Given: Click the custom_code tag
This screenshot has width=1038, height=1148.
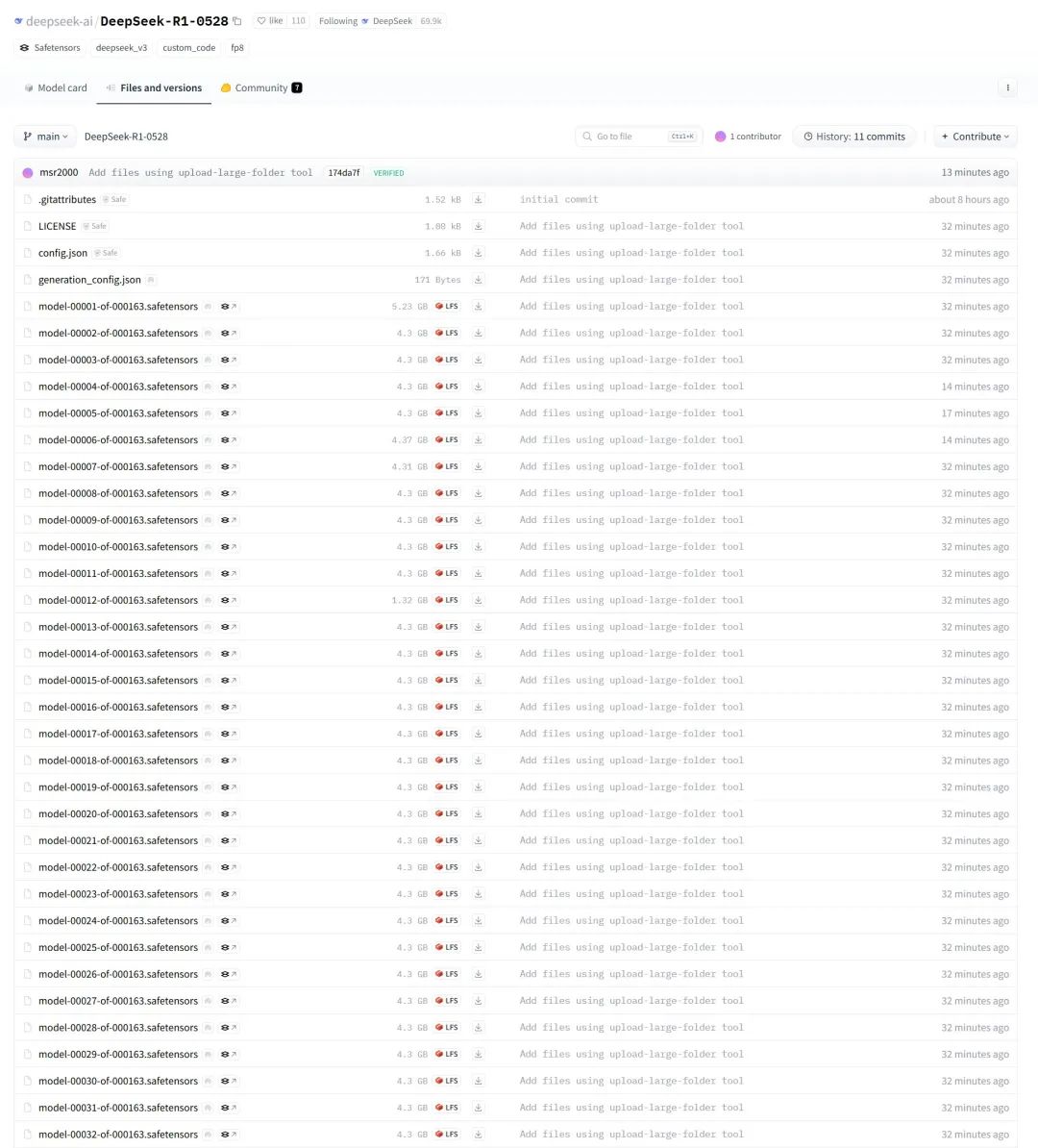Looking at the screenshot, I should click(189, 47).
